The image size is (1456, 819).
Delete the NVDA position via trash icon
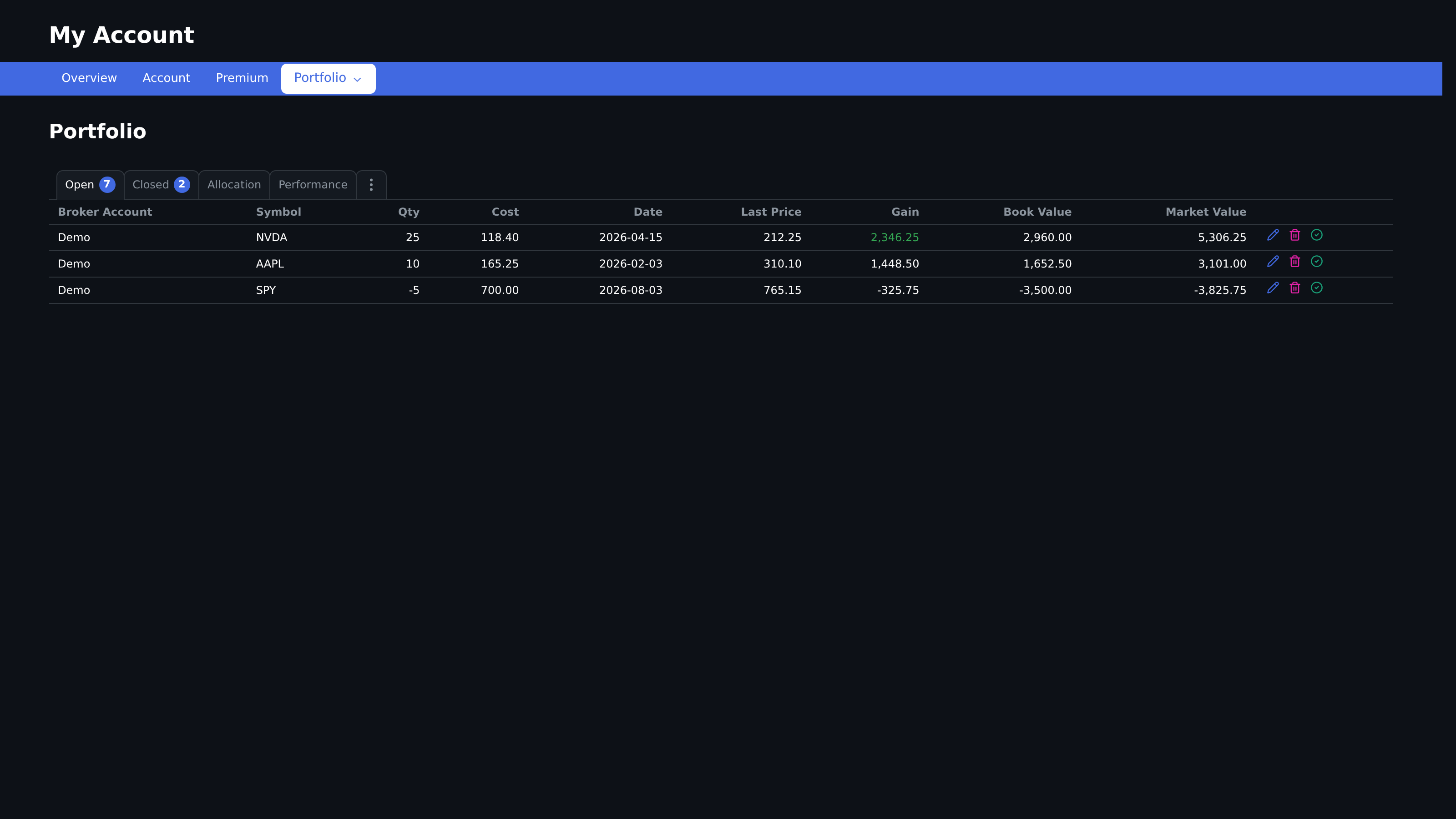coord(1295,235)
